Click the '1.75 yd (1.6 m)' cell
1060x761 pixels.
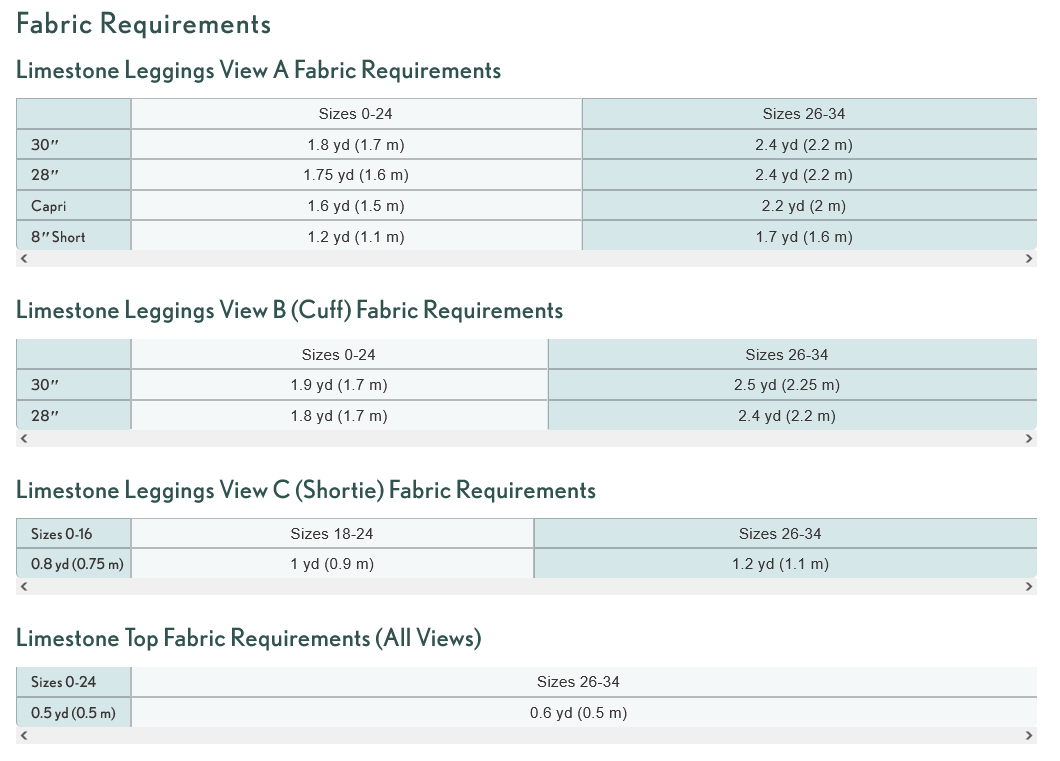click(x=356, y=175)
